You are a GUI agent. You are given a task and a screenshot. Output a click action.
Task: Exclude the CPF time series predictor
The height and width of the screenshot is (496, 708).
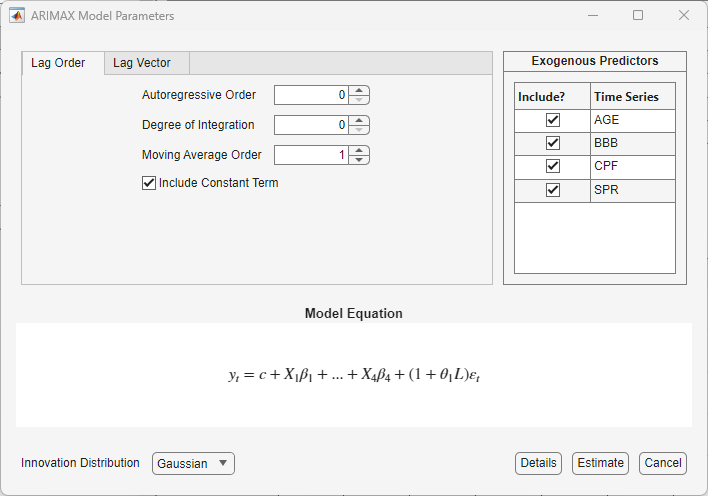pos(552,166)
